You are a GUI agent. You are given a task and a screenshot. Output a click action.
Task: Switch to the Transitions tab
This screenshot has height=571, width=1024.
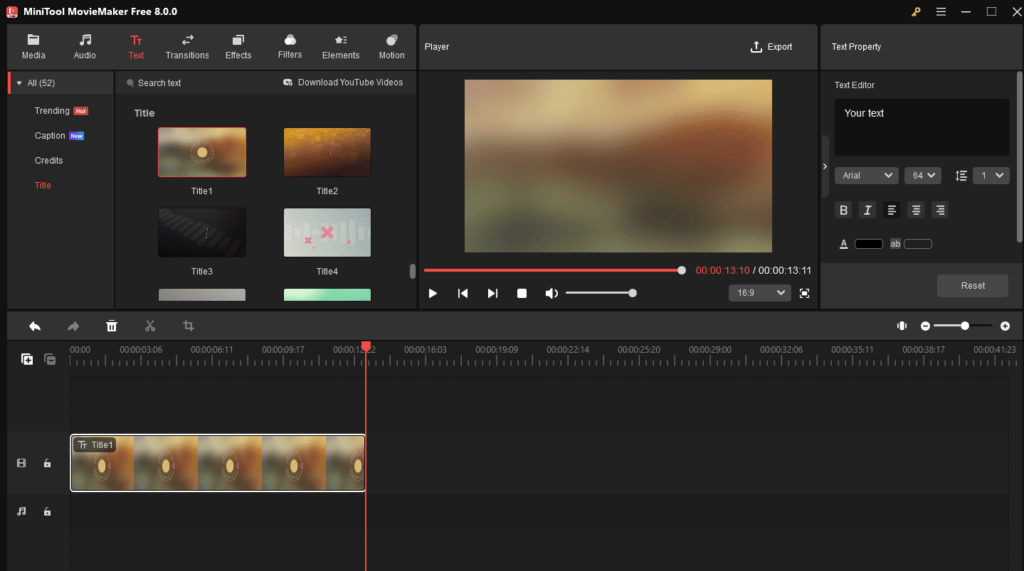point(187,47)
